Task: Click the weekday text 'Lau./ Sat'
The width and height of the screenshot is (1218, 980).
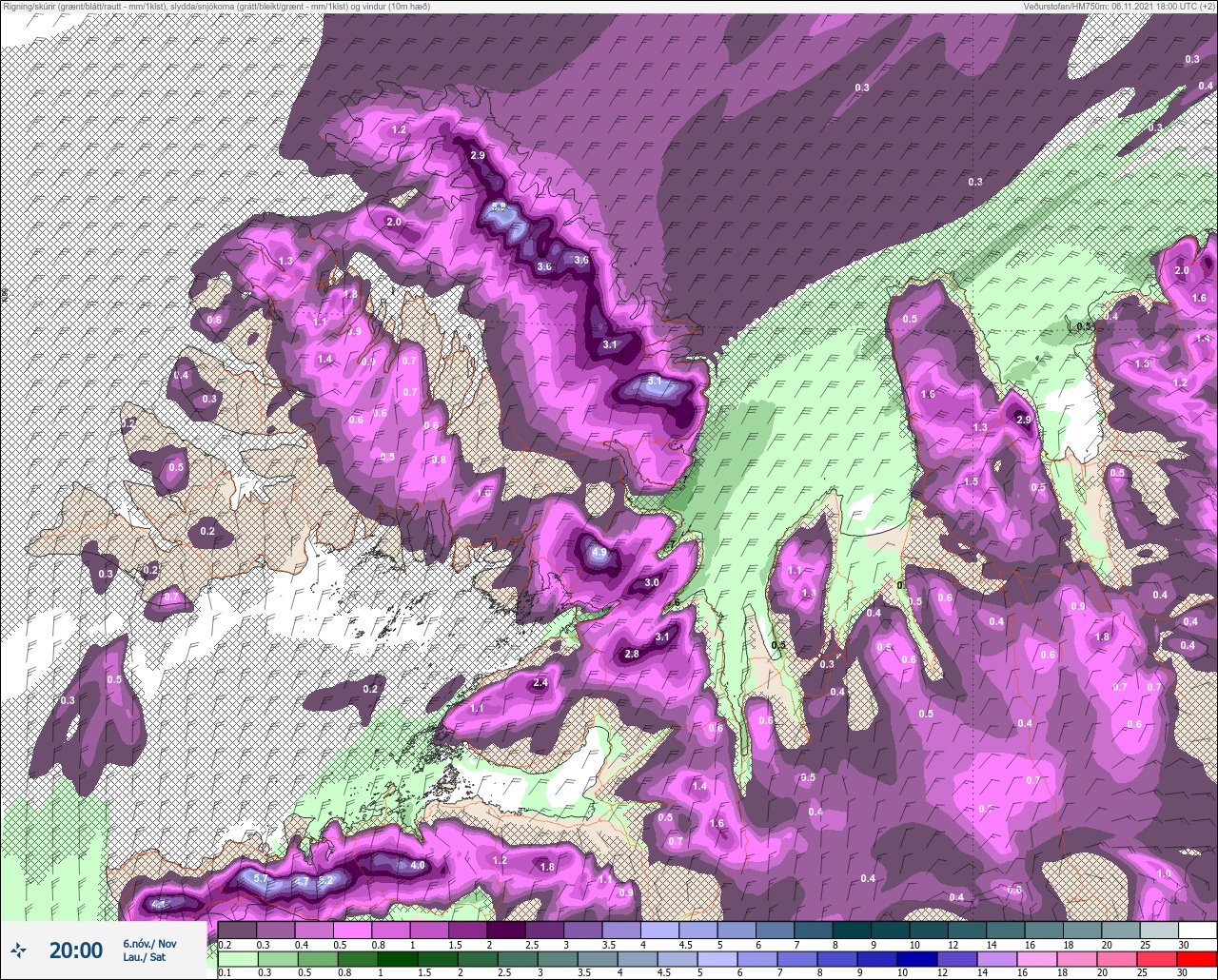Action: click(144, 957)
